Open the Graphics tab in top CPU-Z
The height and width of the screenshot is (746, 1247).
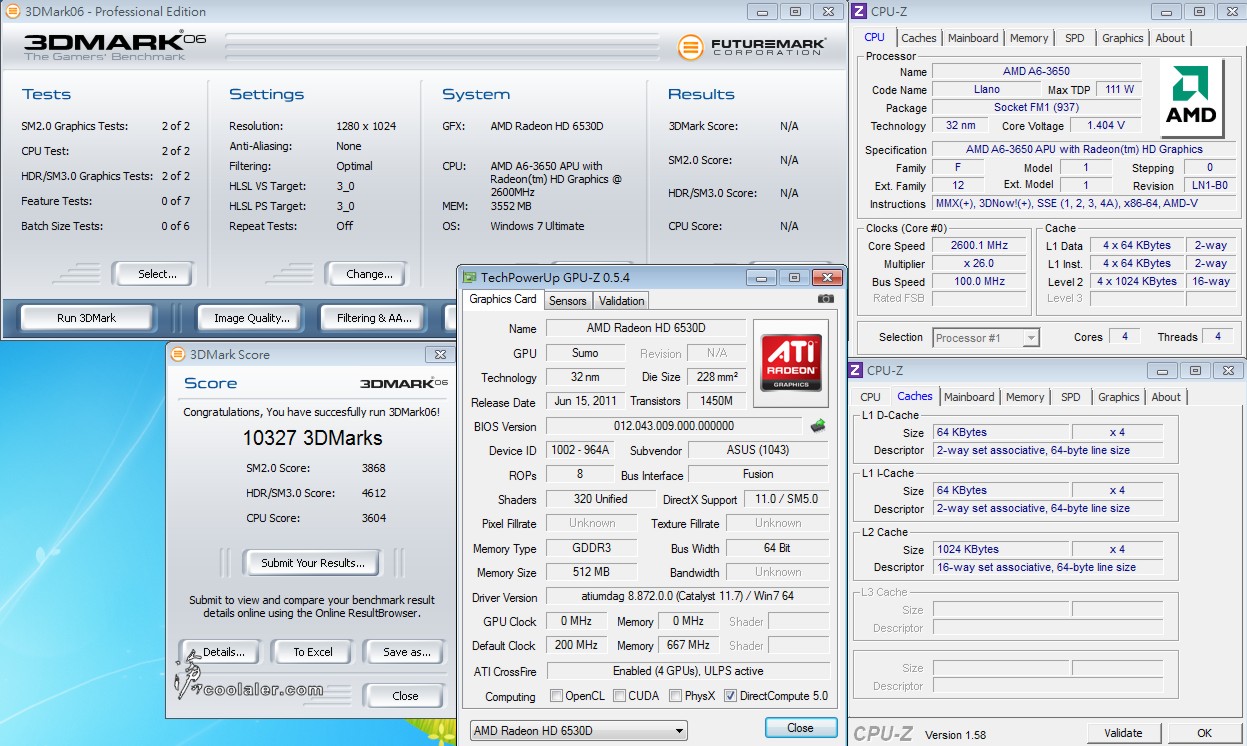(x=1123, y=38)
